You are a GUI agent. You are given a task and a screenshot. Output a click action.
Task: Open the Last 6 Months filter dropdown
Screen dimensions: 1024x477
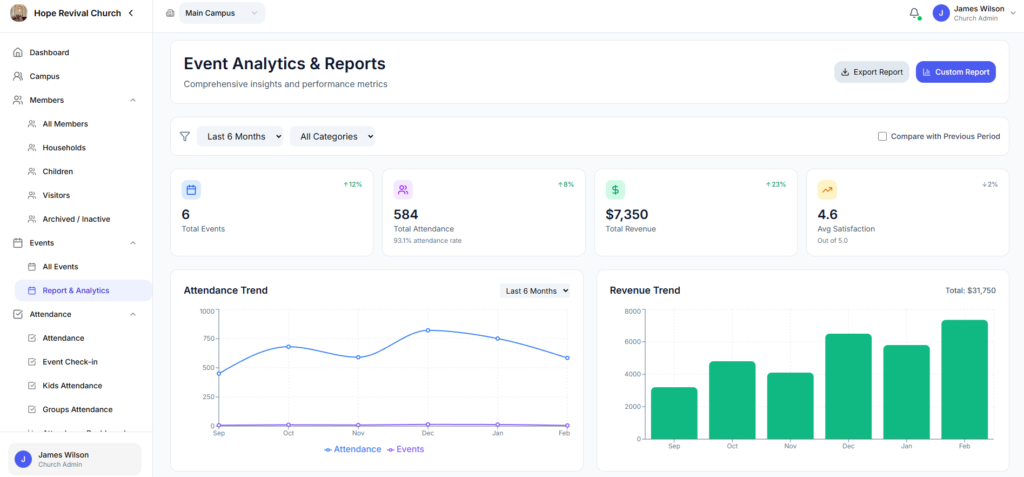coord(240,137)
